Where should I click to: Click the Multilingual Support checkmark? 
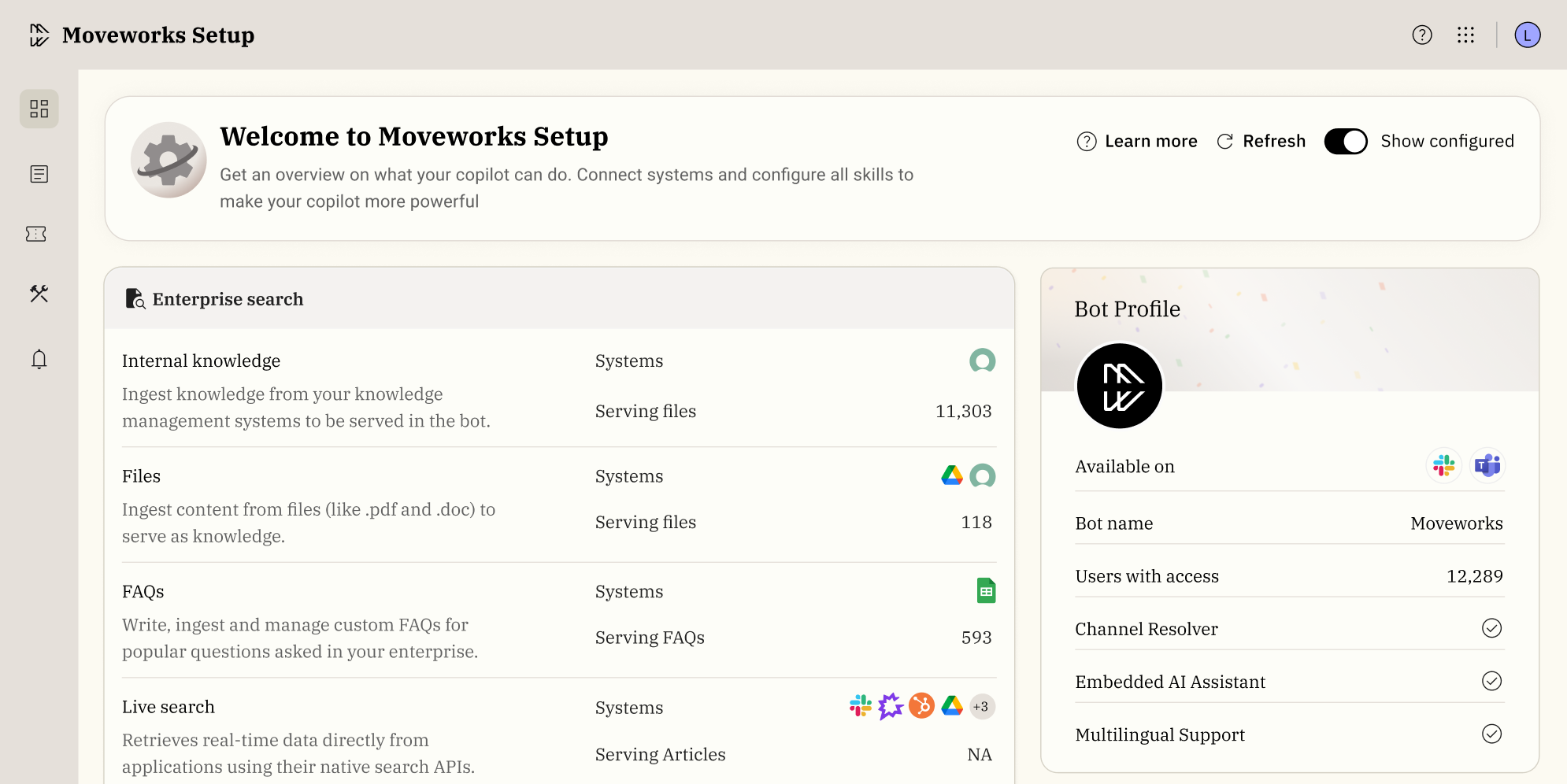click(x=1491, y=734)
